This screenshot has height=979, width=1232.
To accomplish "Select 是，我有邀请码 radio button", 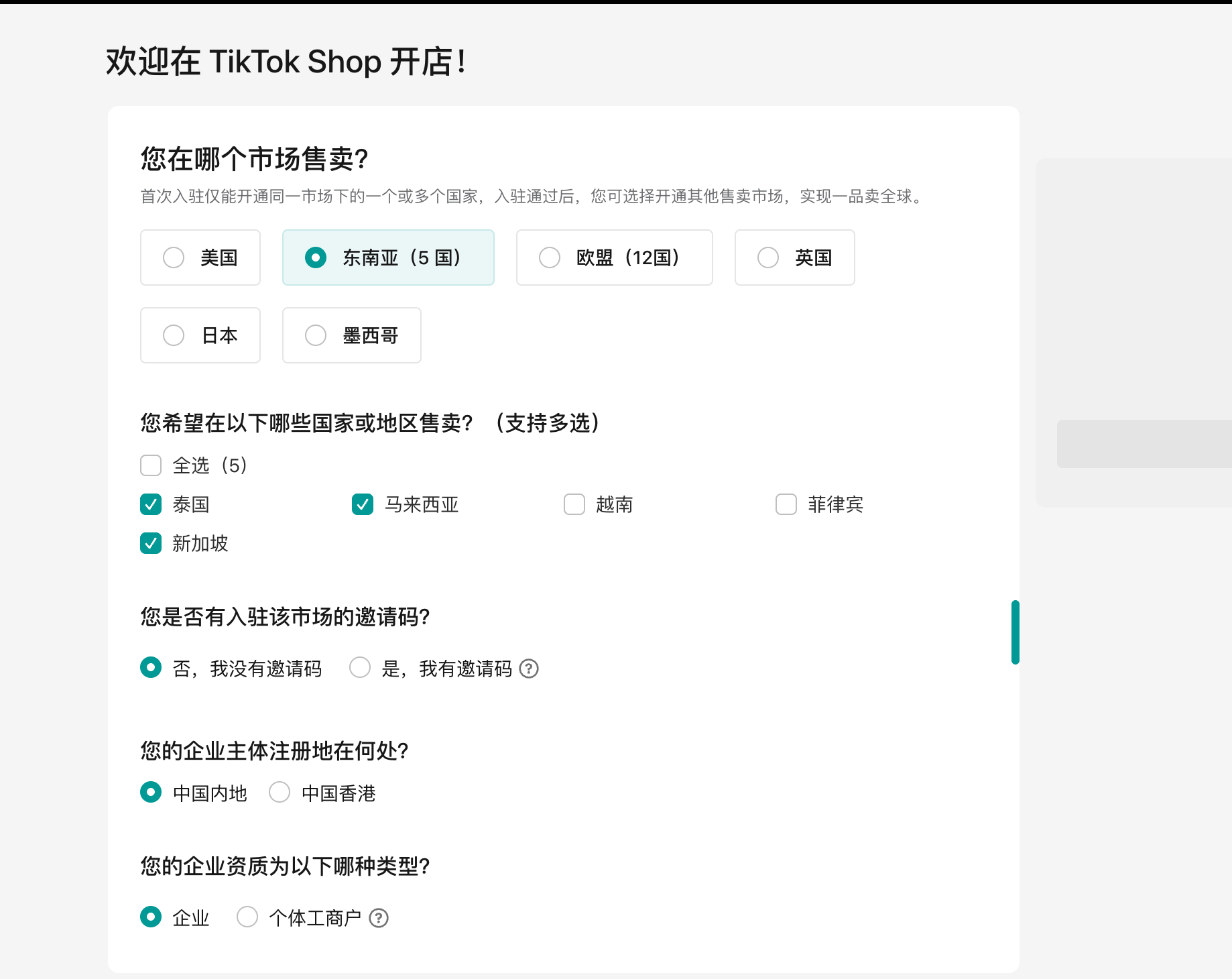I will tap(360, 668).
